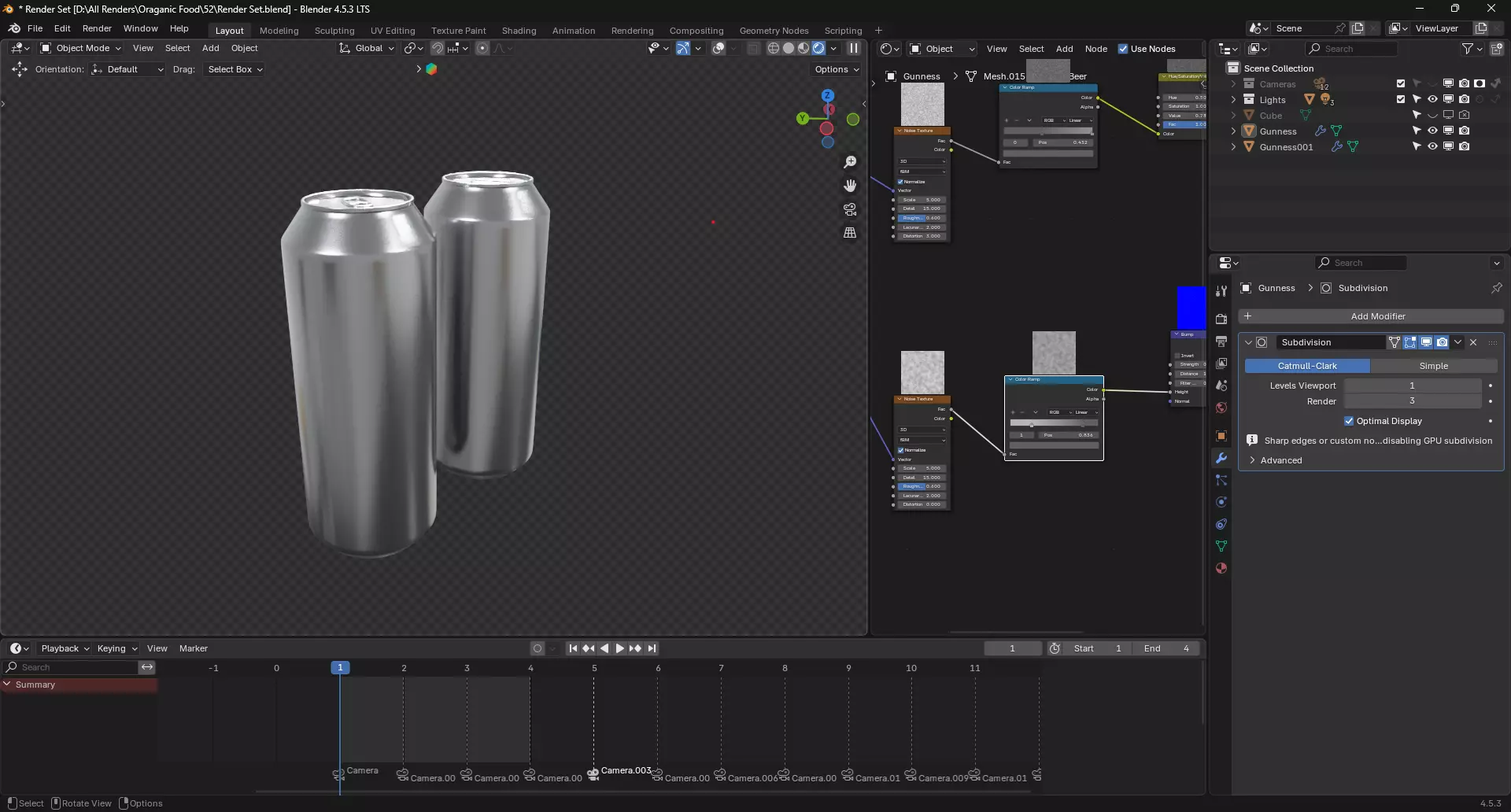Screen dimensions: 1511x812
Task: Open Object properties tab
Action: (x=1221, y=436)
